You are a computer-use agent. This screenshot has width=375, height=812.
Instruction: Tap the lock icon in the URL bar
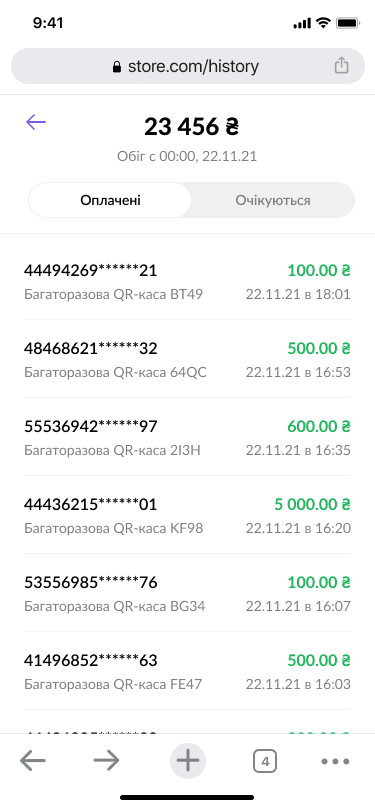(117, 67)
